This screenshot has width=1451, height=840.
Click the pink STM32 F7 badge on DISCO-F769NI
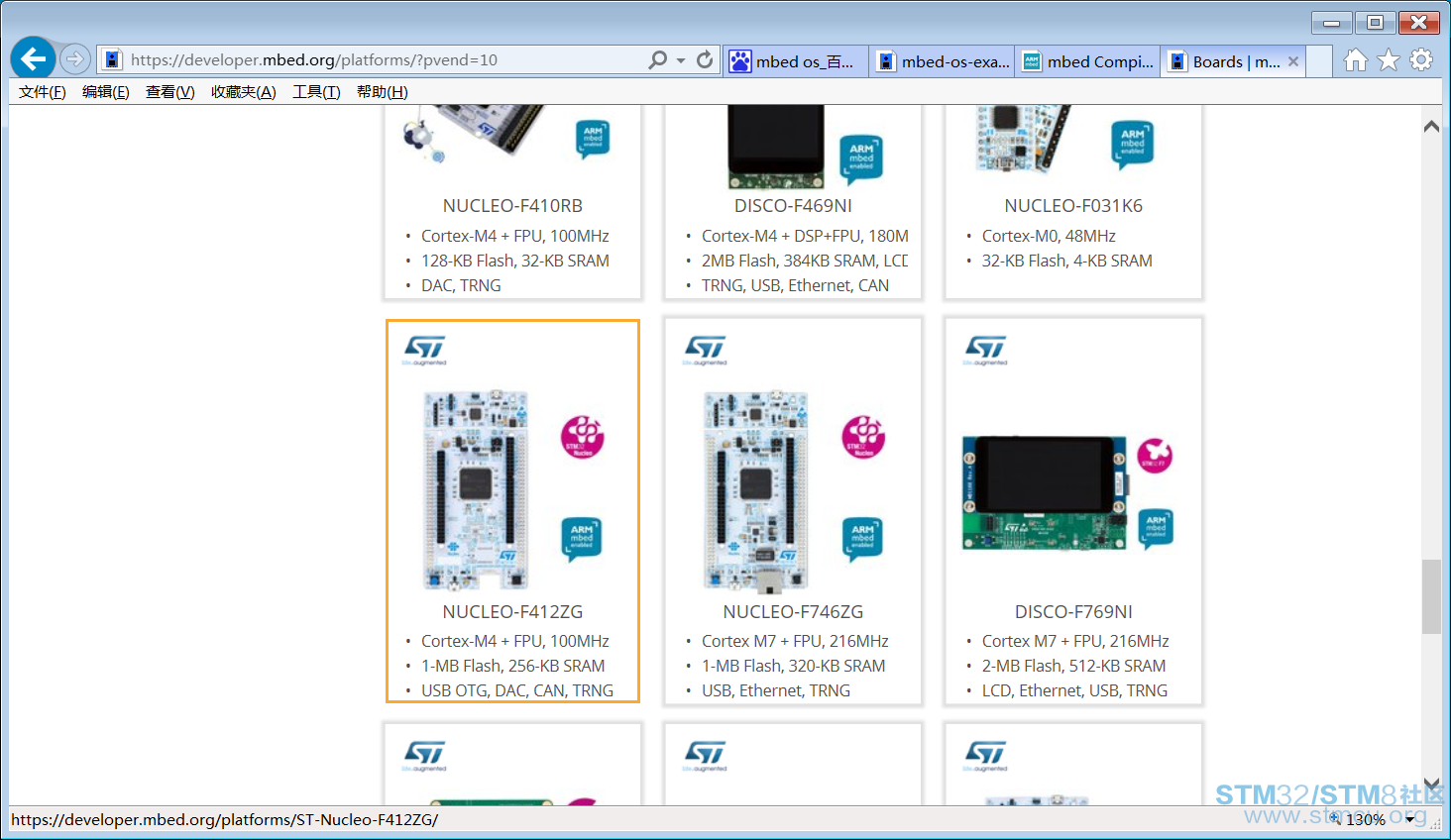click(x=1155, y=456)
